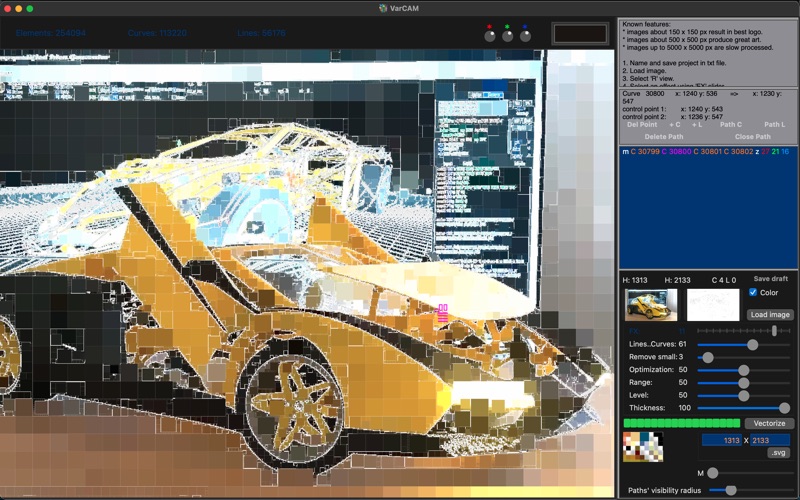The image size is (800, 500).
Task: Click the width field showing 1313
Action: coord(721,440)
